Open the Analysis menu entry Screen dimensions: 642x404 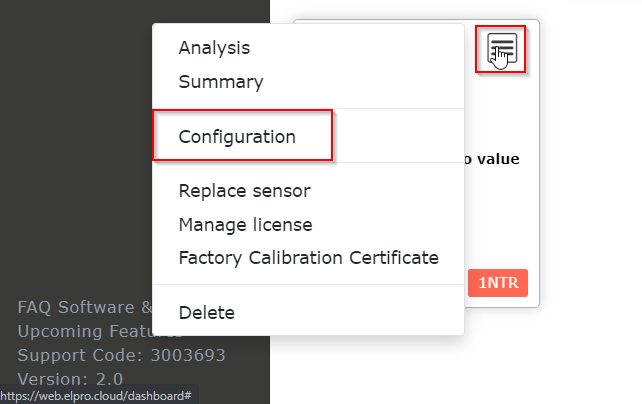[214, 47]
